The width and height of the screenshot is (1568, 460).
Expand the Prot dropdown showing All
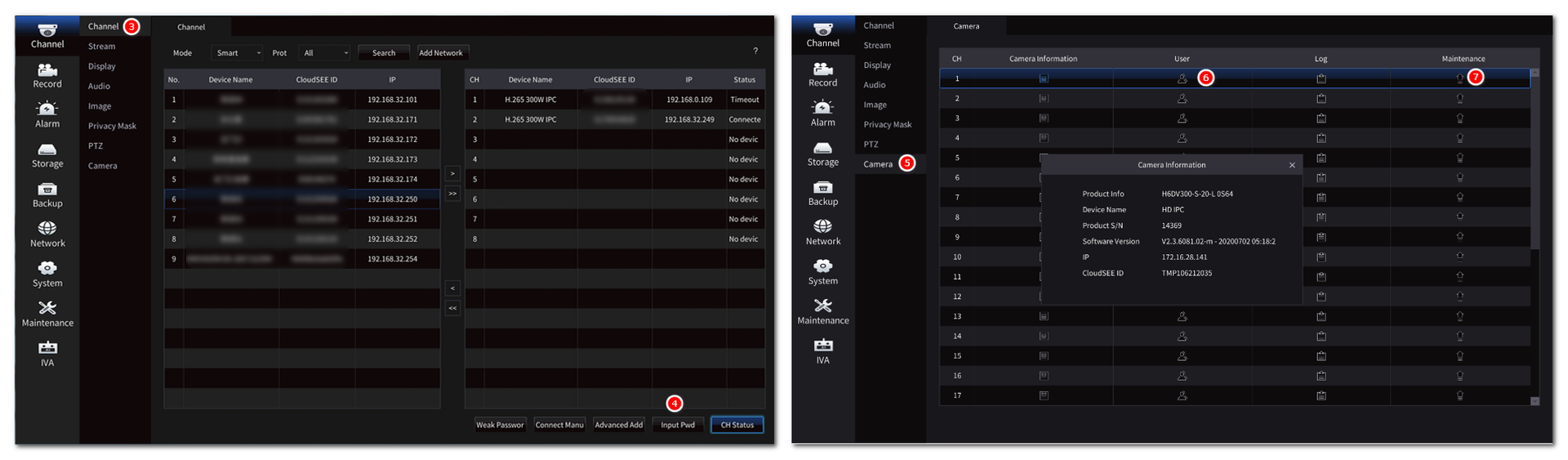pos(324,53)
